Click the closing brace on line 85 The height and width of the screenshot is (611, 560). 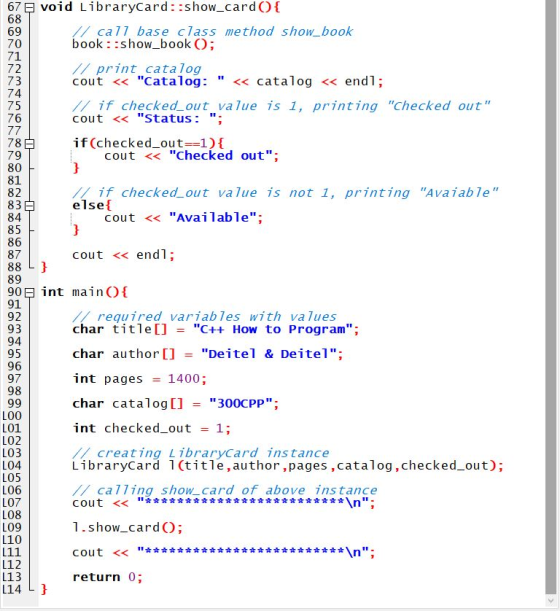(76, 230)
